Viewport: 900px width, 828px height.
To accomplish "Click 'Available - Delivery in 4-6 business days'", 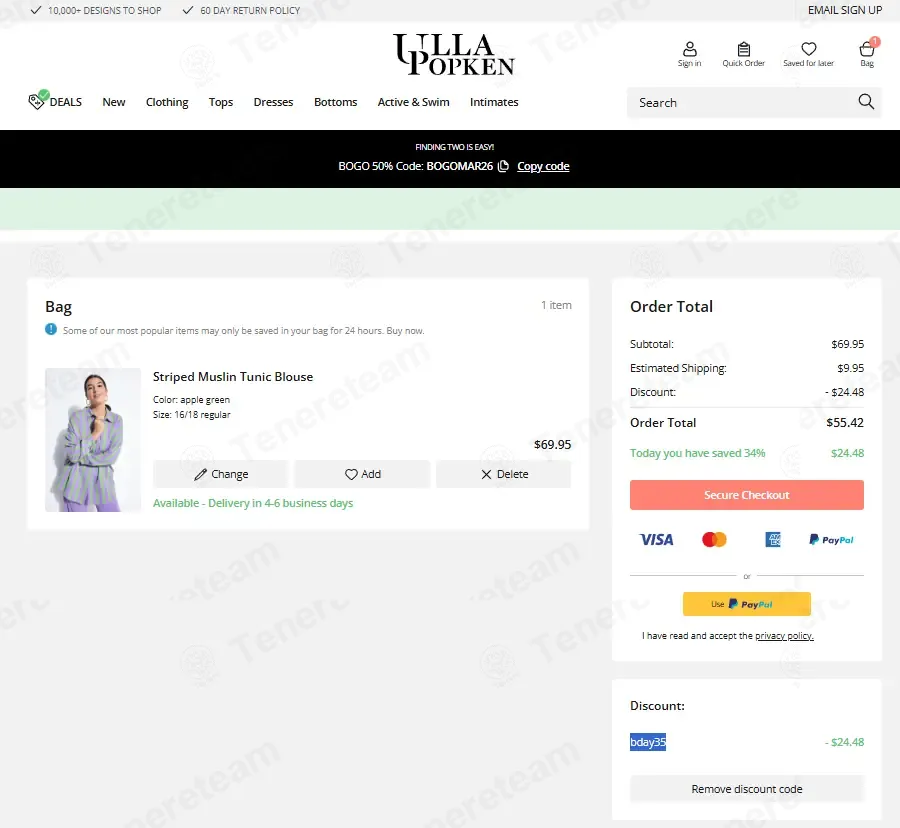I will tap(253, 503).
